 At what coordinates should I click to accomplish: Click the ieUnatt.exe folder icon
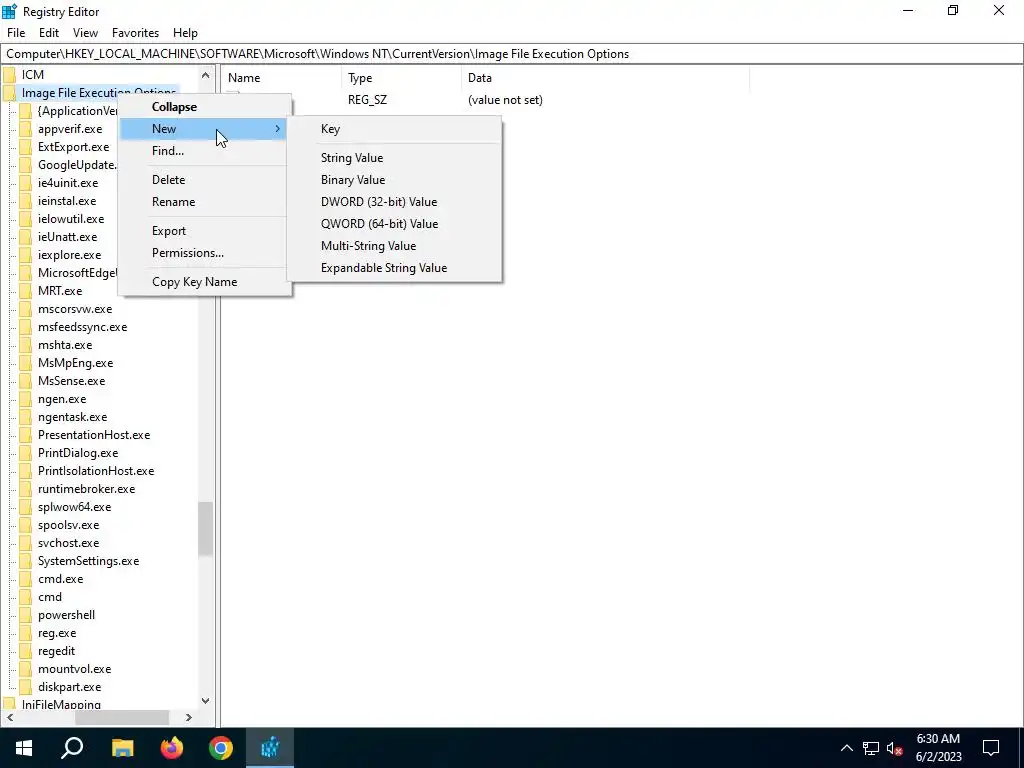coord(25,236)
